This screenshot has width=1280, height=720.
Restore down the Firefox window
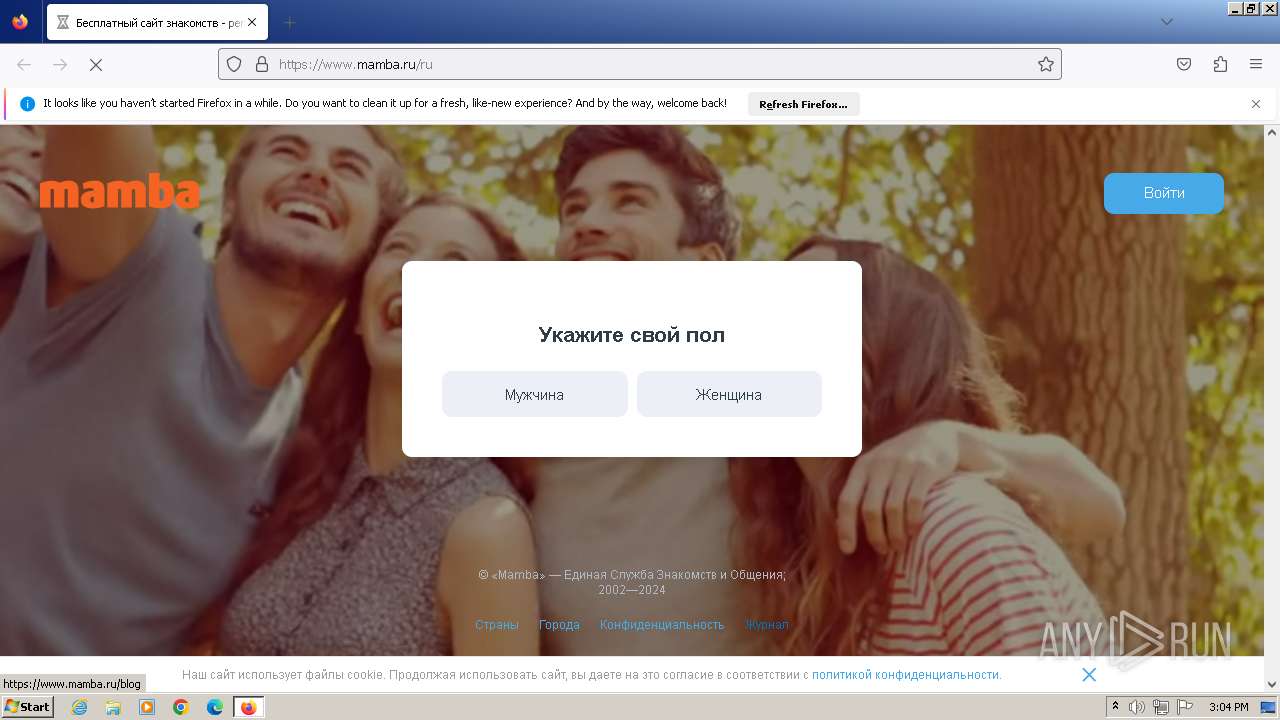[1252, 8]
